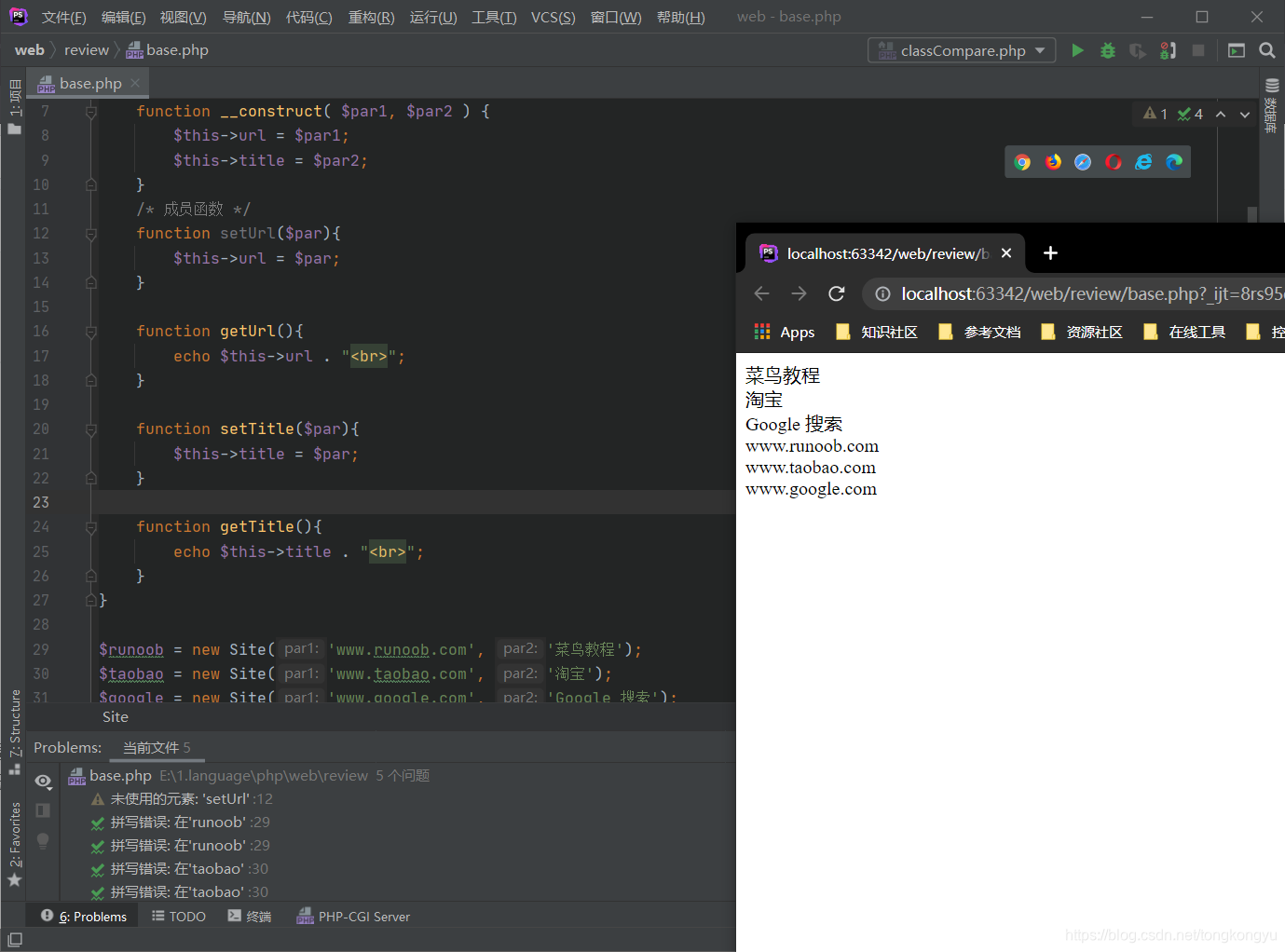This screenshot has height=952, width=1285.
Task: Close the base.php editor tab
Action: 135,83
